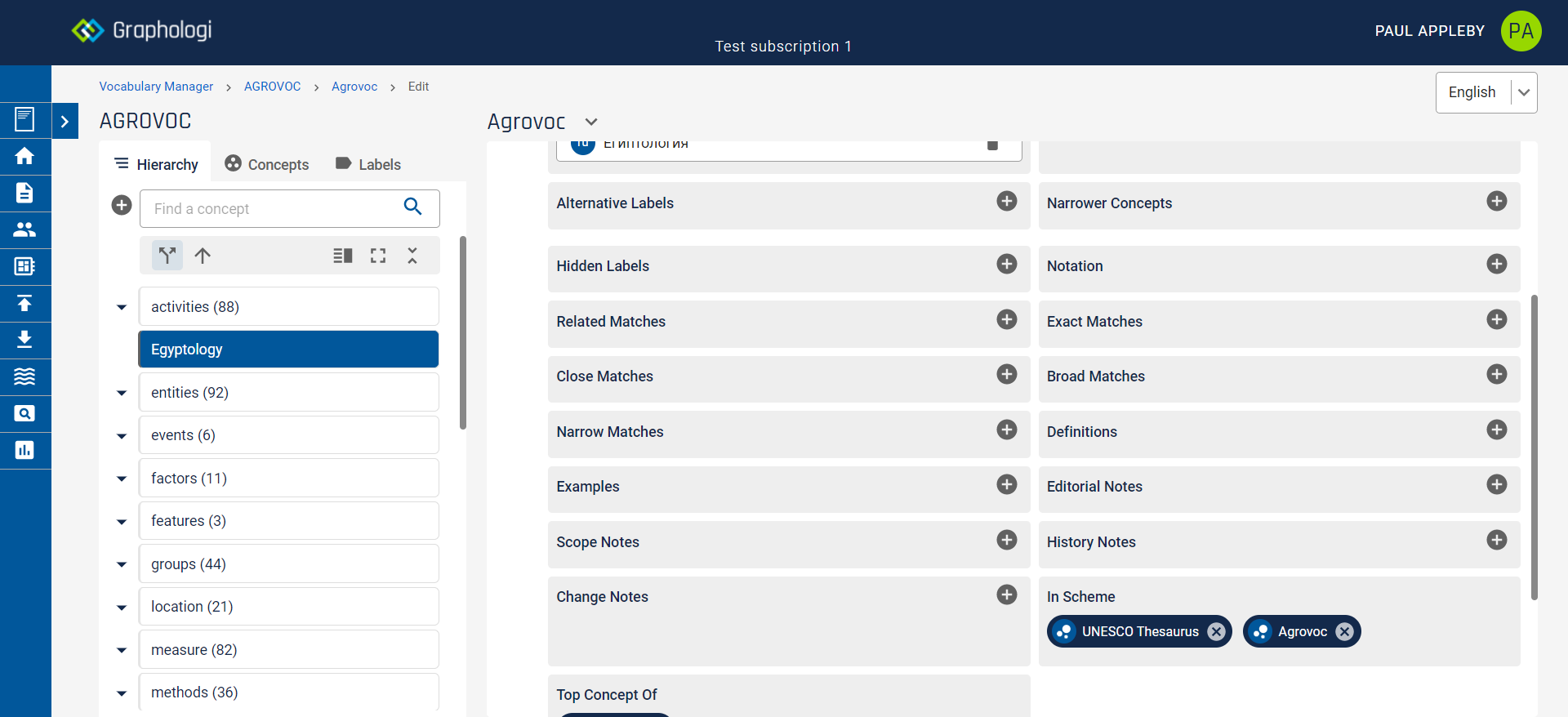Expand the entities (92) tree node
The image size is (1568, 717).
pos(122,394)
